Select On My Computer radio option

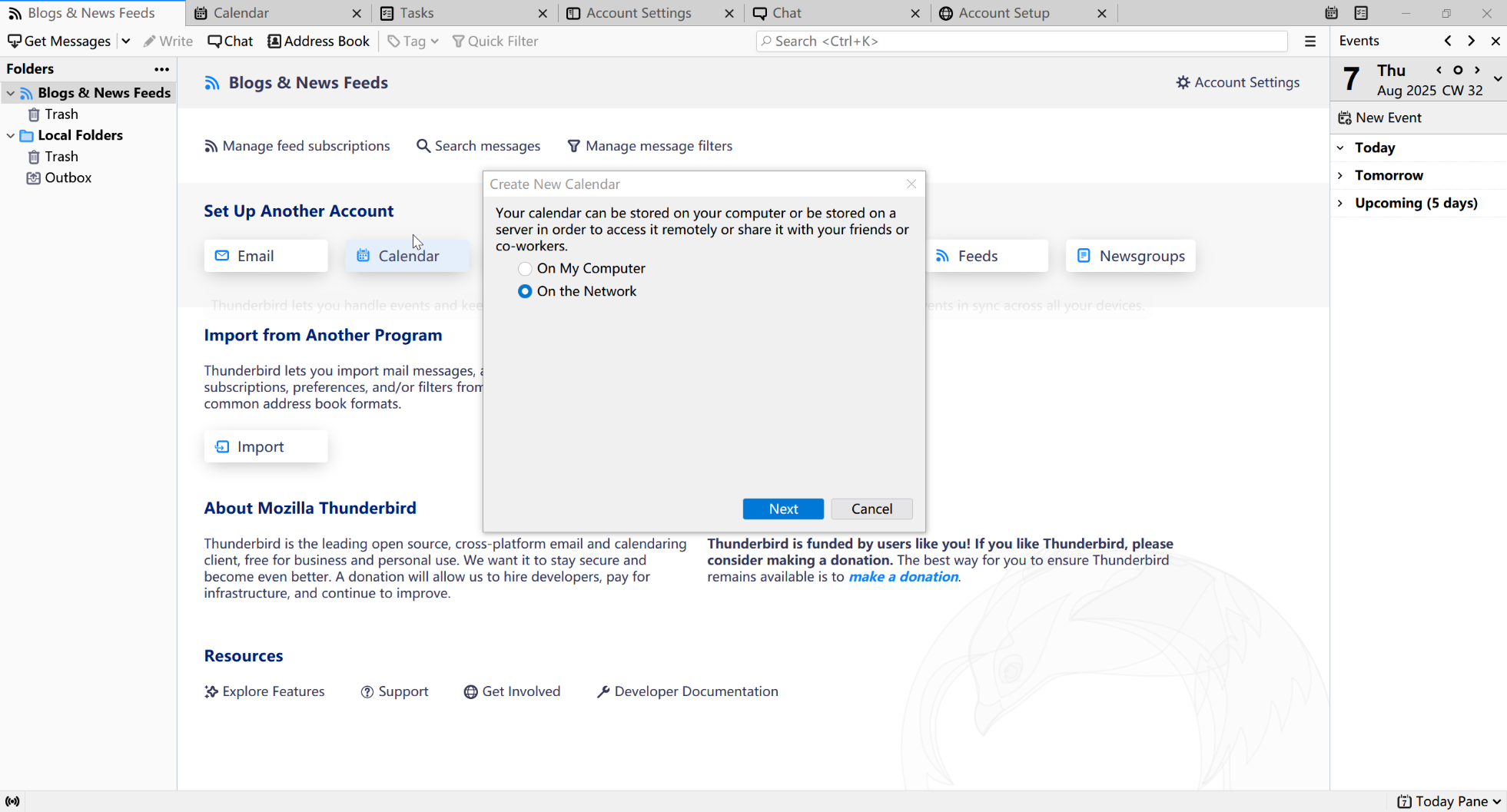coord(582,268)
